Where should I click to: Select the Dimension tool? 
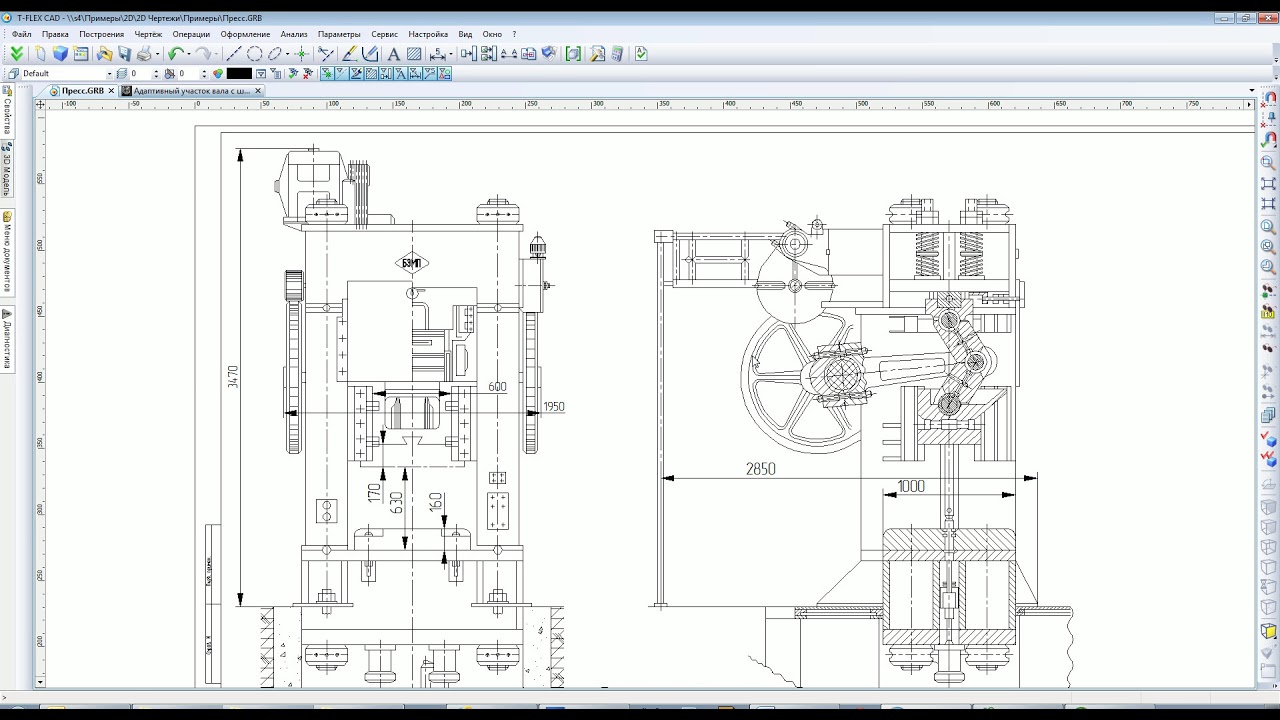tap(436, 54)
